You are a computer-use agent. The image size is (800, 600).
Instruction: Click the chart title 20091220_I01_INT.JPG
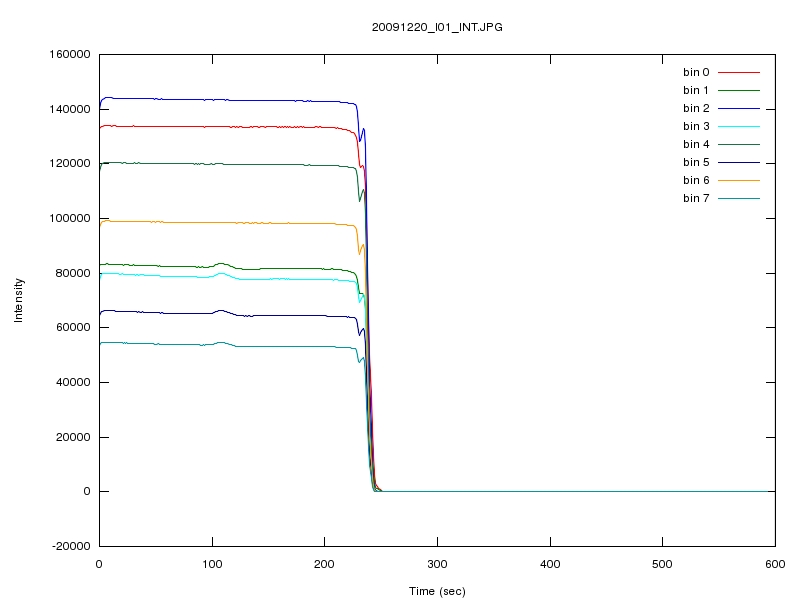coord(437,27)
